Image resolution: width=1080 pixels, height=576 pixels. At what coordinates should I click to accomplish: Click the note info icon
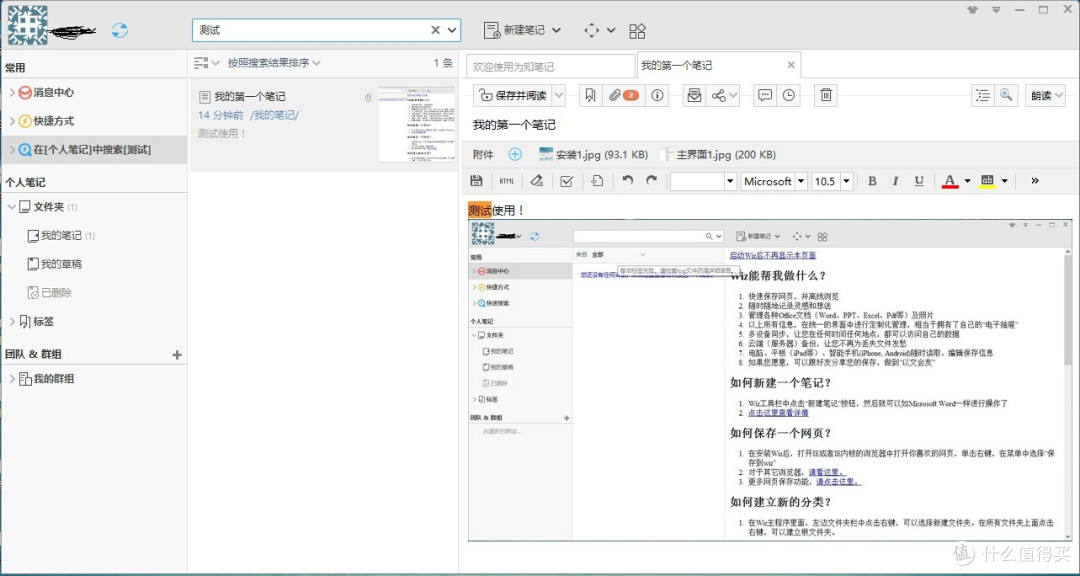[657, 96]
